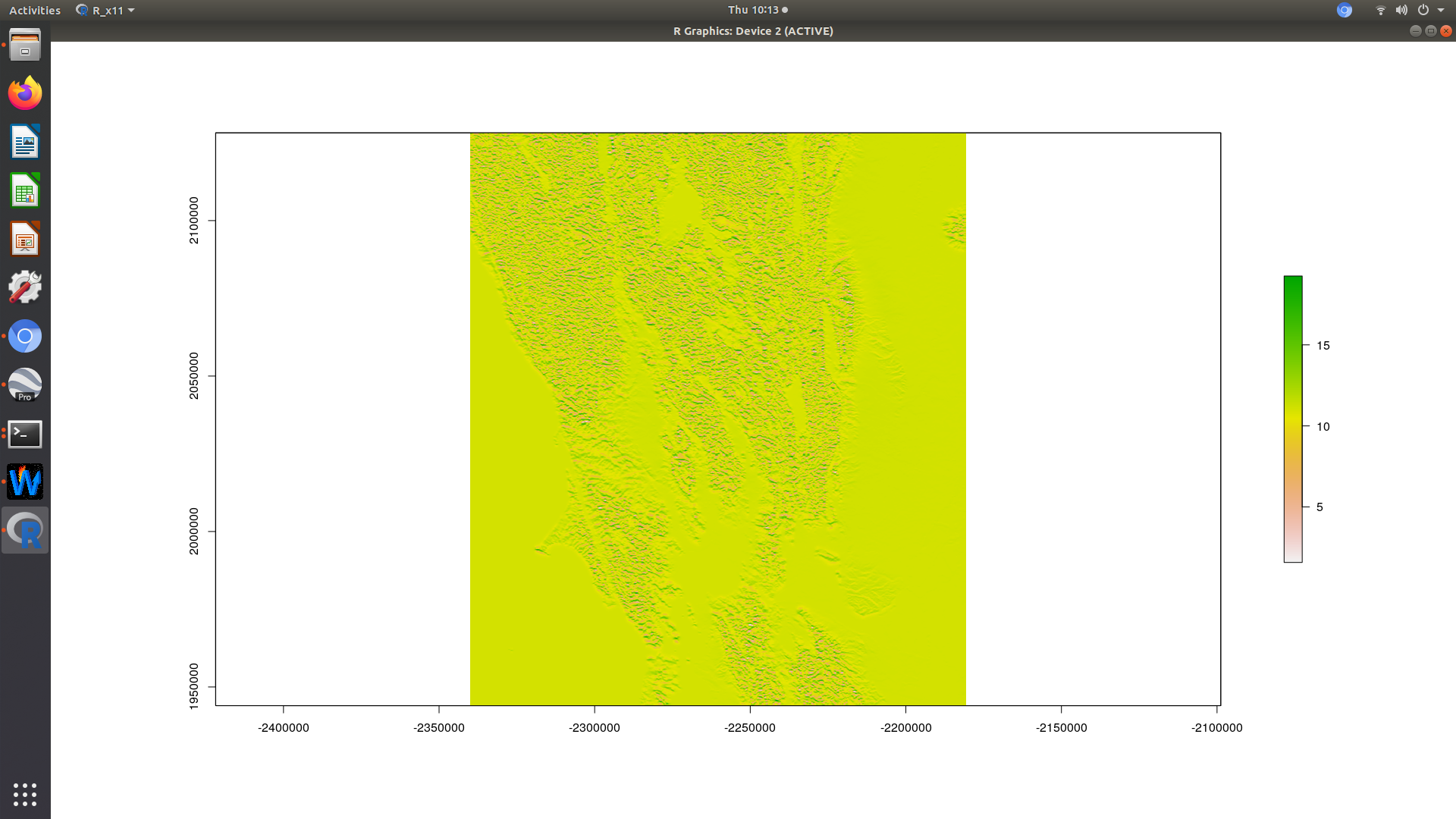Launch Firefox from the dock
The image size is (1456, 819).
[25, 93]
